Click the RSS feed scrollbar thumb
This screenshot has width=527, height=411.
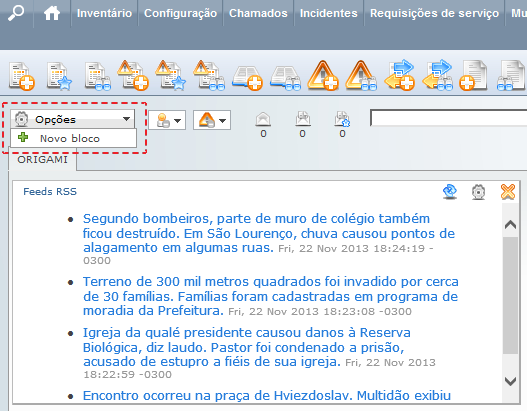(x=511, y=295)
